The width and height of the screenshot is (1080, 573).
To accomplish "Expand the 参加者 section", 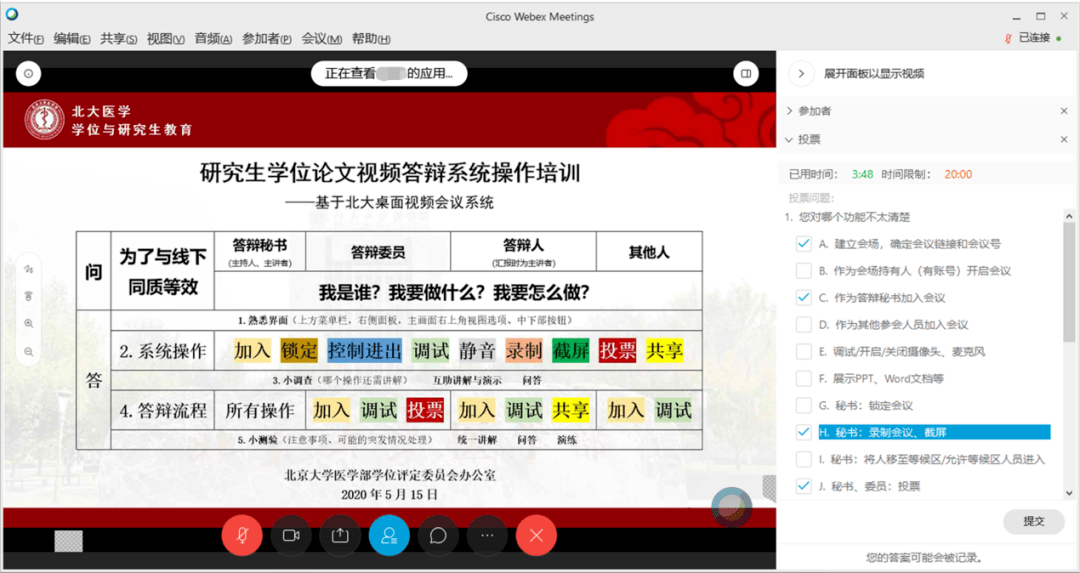I will coord(789,111).
